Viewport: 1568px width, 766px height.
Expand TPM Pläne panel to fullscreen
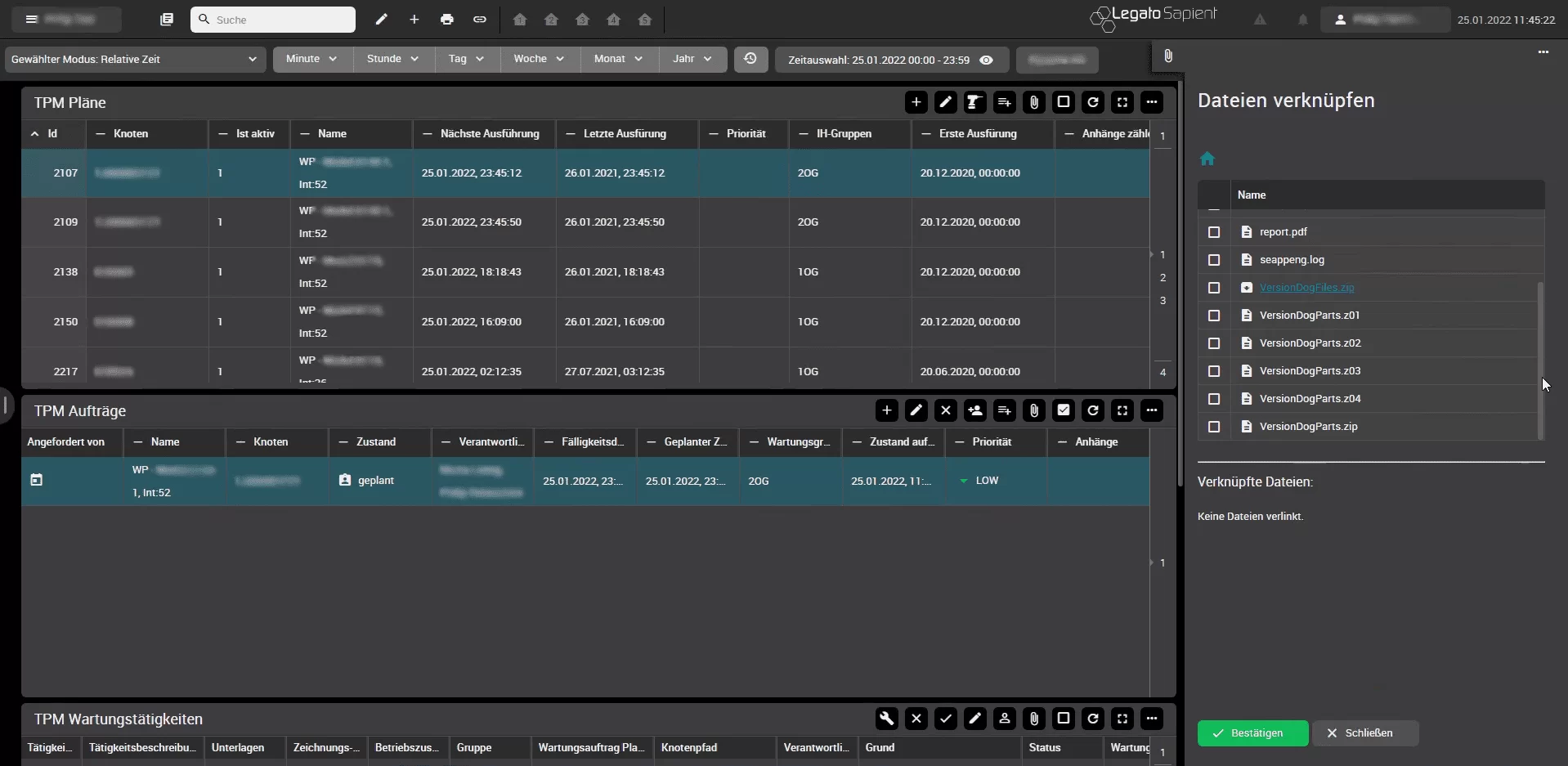click(1122, 102)
